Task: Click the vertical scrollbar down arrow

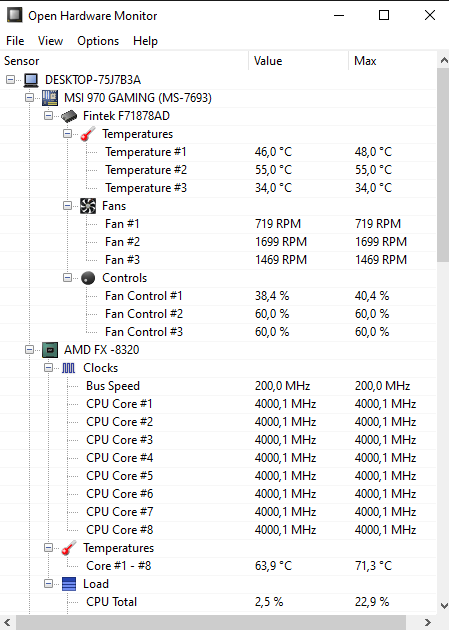Action: (x=444, y=606)
